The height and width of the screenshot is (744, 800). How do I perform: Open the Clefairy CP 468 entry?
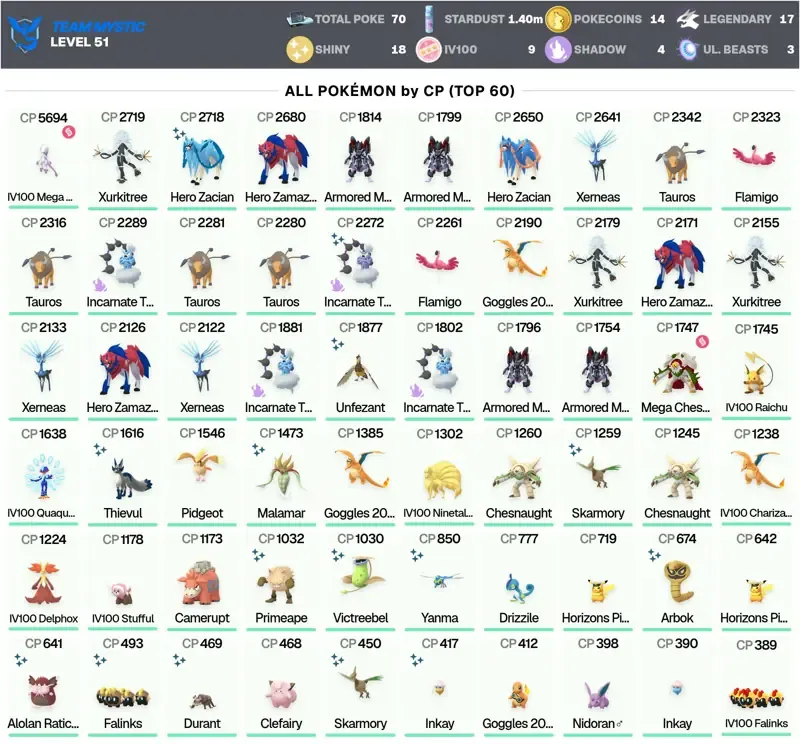(281, 685)
